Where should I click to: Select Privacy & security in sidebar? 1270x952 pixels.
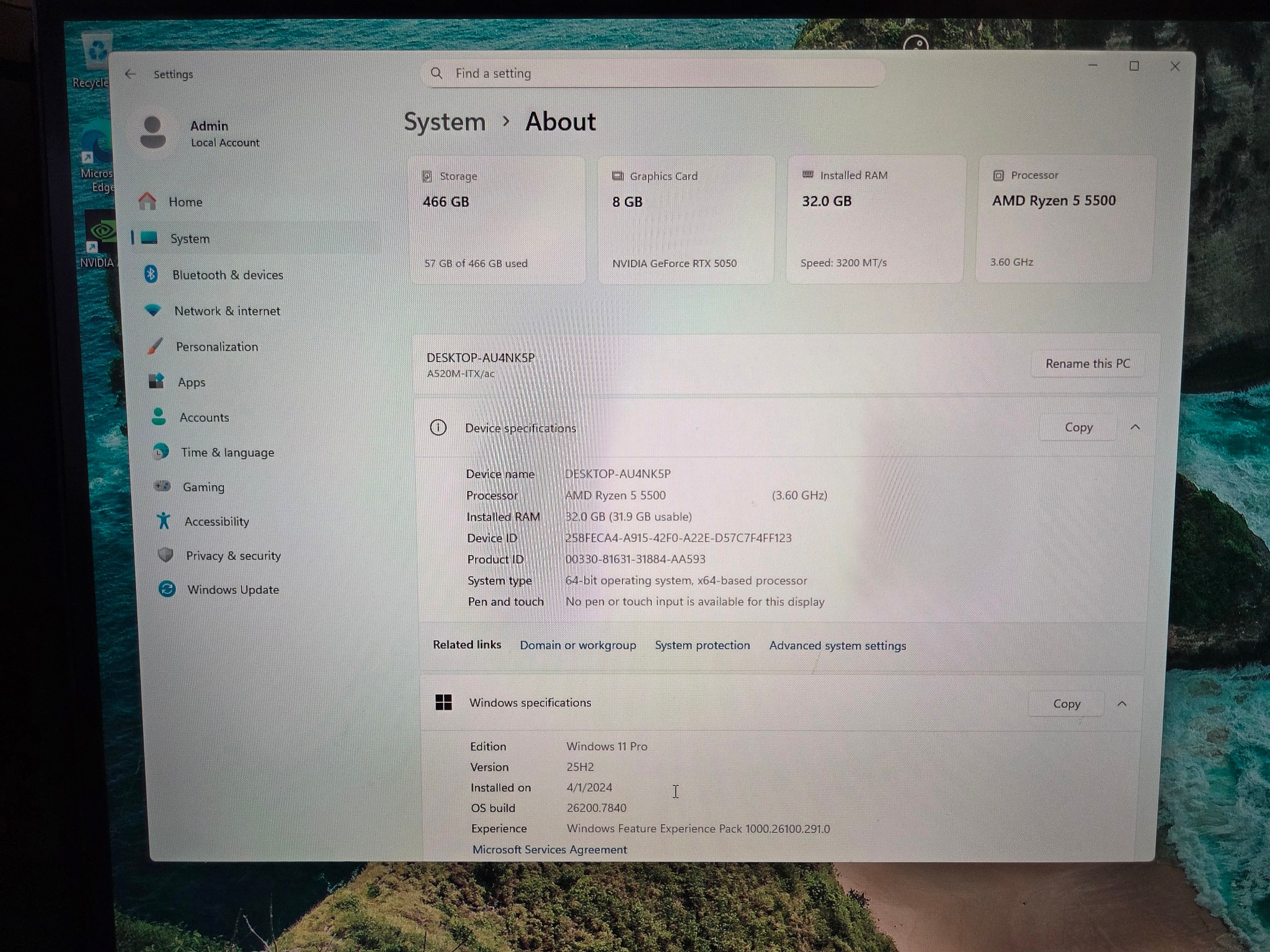tap(233, 555)
